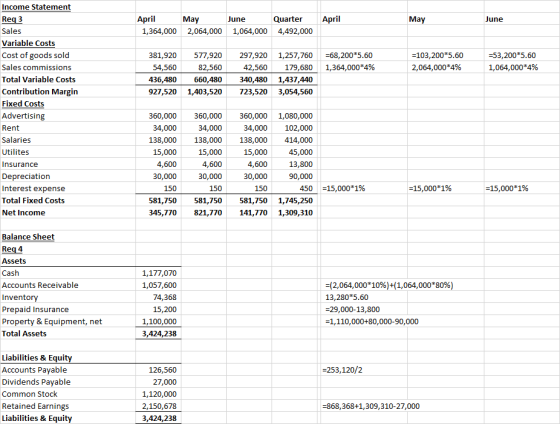Image resolution: width=560 pixels, height=424 pixels.
Task: Click dividends payable value 27,000
Action: coord(165,382)
